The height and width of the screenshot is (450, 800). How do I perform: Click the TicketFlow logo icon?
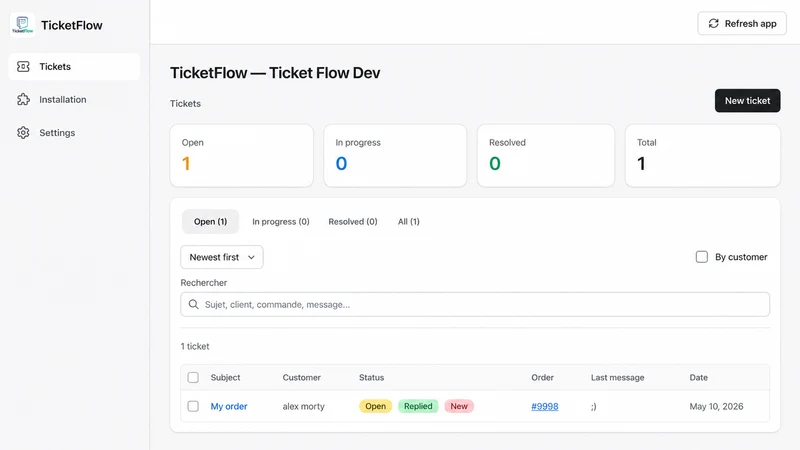[x=22, y=25]
